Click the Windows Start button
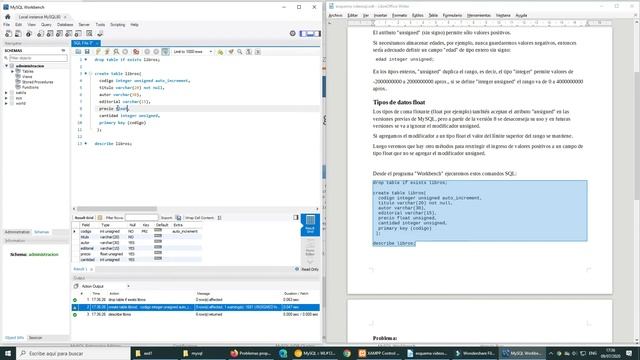The width and height of the screenshot is (640, 360). pyautogui.click(x=7, y=353)
